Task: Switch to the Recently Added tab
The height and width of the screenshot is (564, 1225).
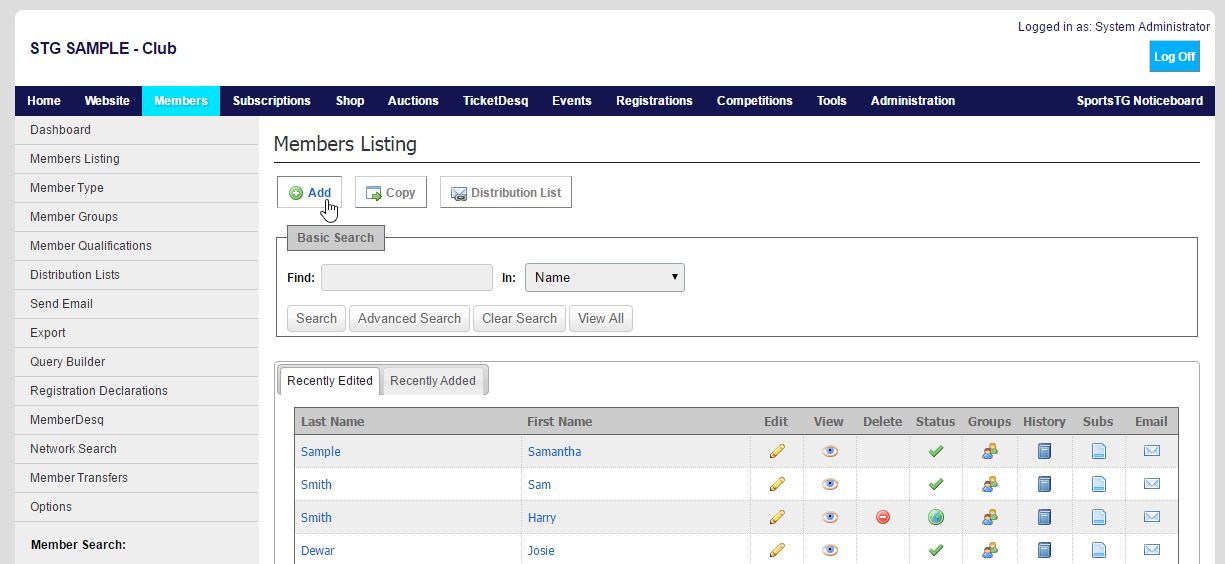Action: [x=433, y=380]
